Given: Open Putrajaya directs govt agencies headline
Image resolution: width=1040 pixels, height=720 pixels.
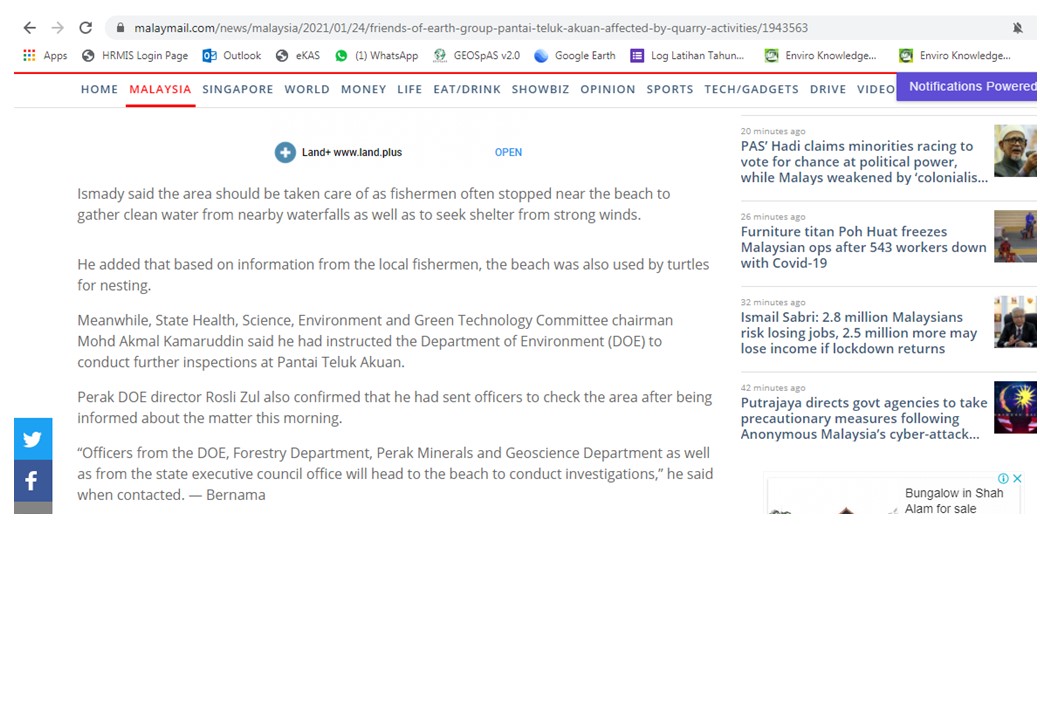Looking at the screenshot, I should pyautogui.click(x=864, y=418).
